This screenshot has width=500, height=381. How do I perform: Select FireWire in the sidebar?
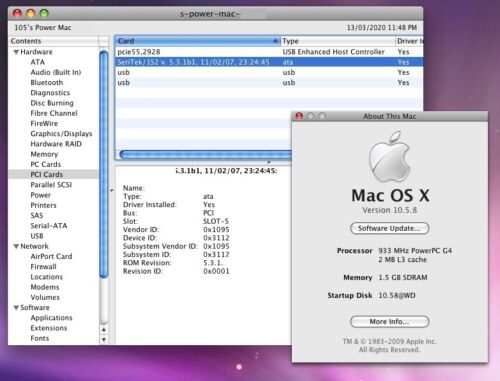point(44,123)
